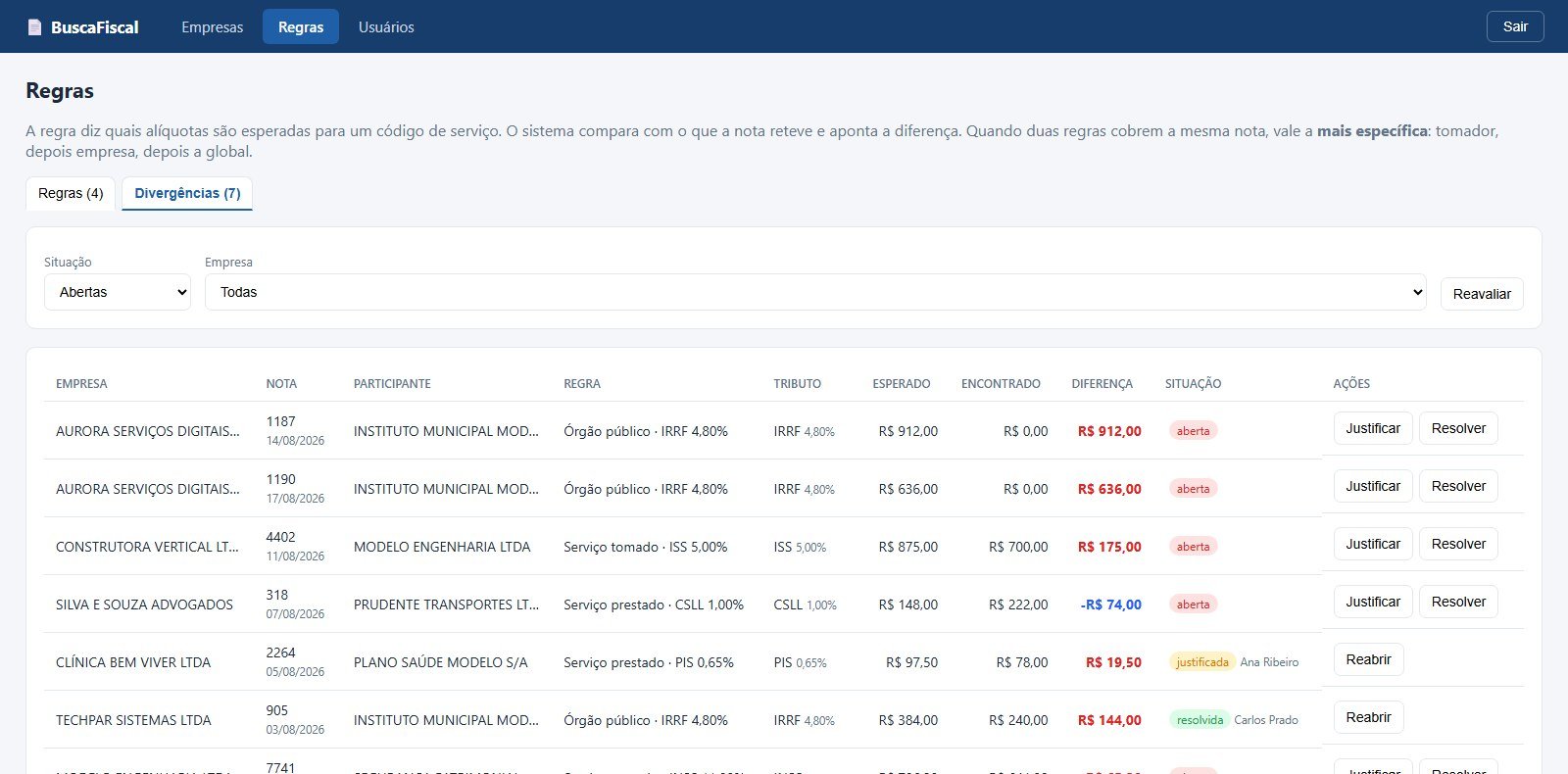Justificar the Construtora Vertical nota 4402
Screen dimensions: 1568x774
click(x=1373, y=544)
